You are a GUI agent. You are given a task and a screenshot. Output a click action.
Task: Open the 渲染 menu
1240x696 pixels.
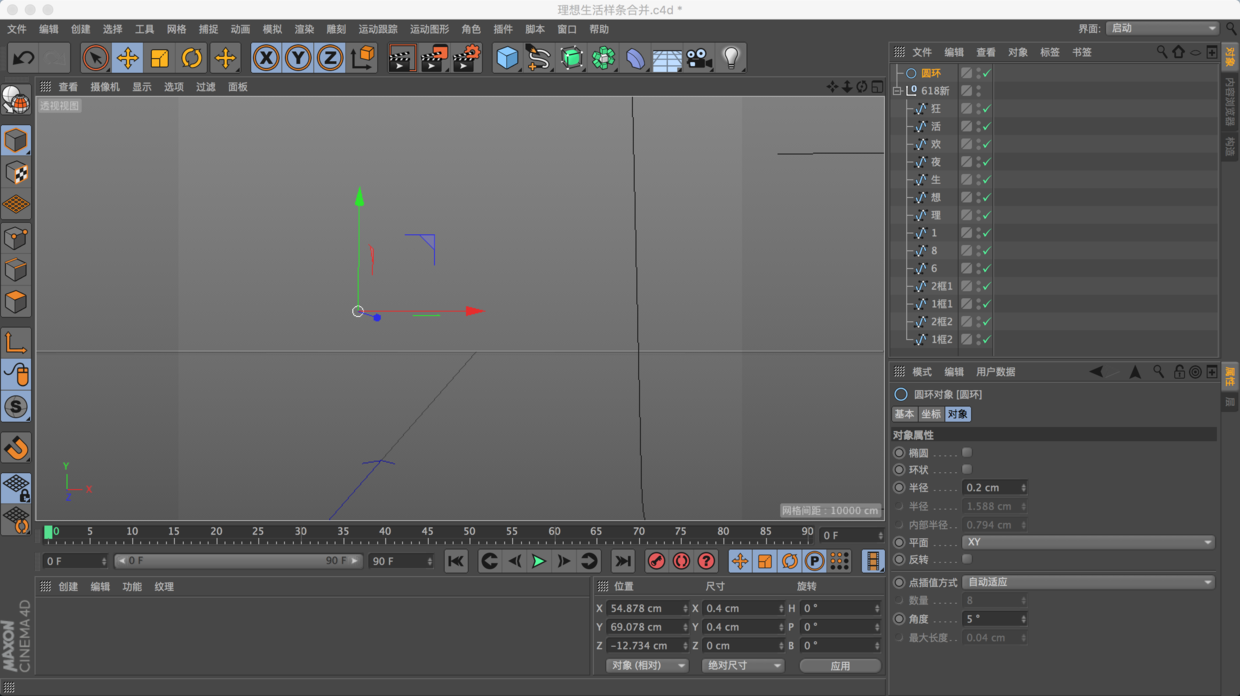point(304,29)
